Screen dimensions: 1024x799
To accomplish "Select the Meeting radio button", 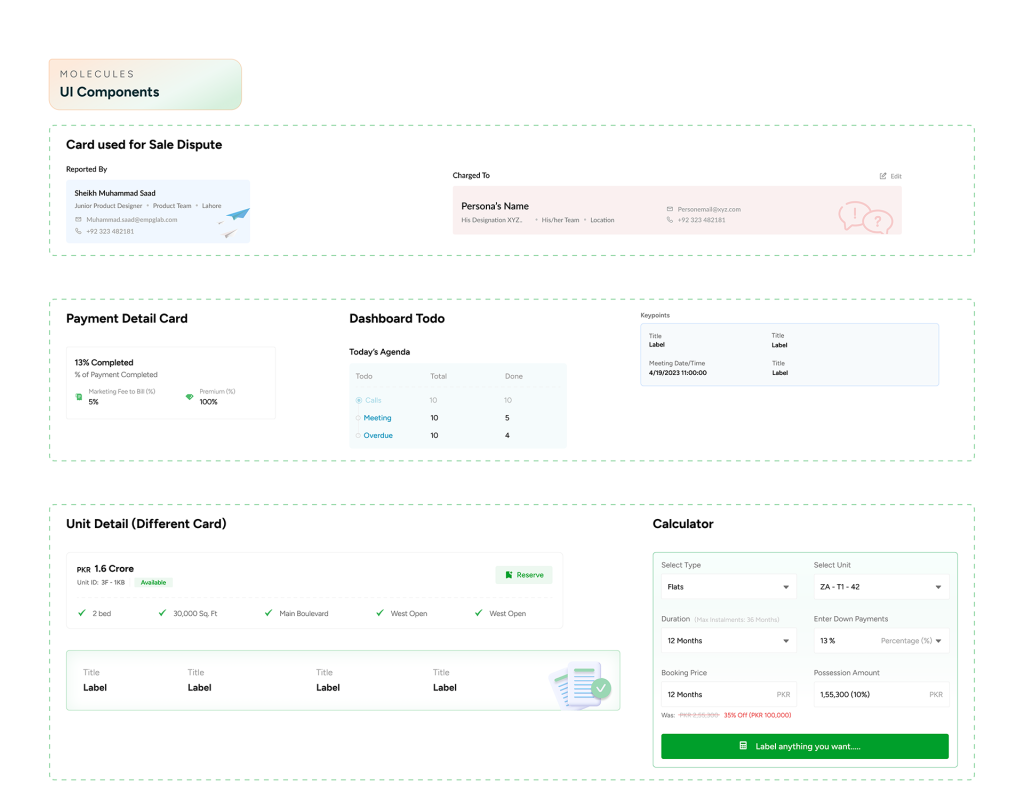I will tap(359, 418).
